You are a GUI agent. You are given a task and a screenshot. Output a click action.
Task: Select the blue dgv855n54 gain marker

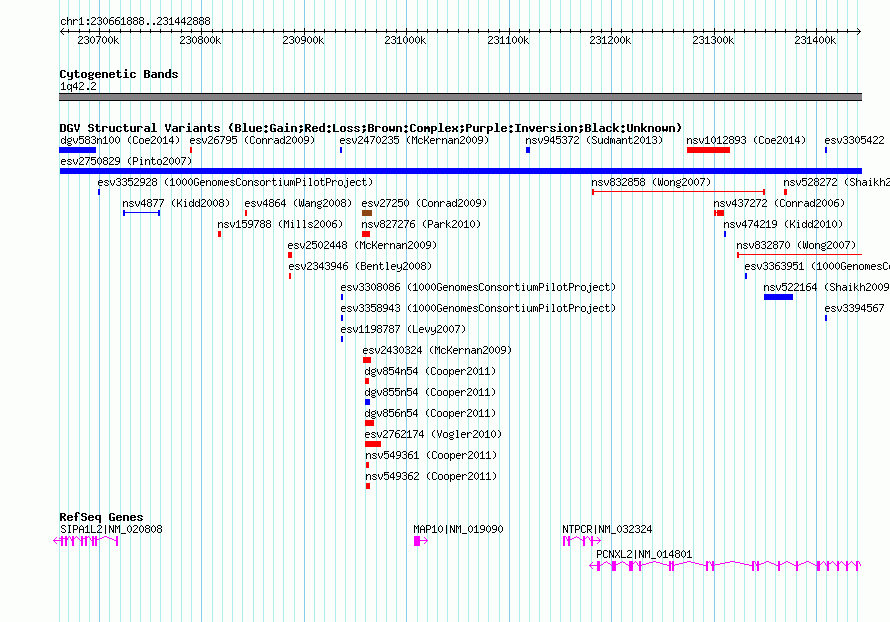click(x=367, y=402)
